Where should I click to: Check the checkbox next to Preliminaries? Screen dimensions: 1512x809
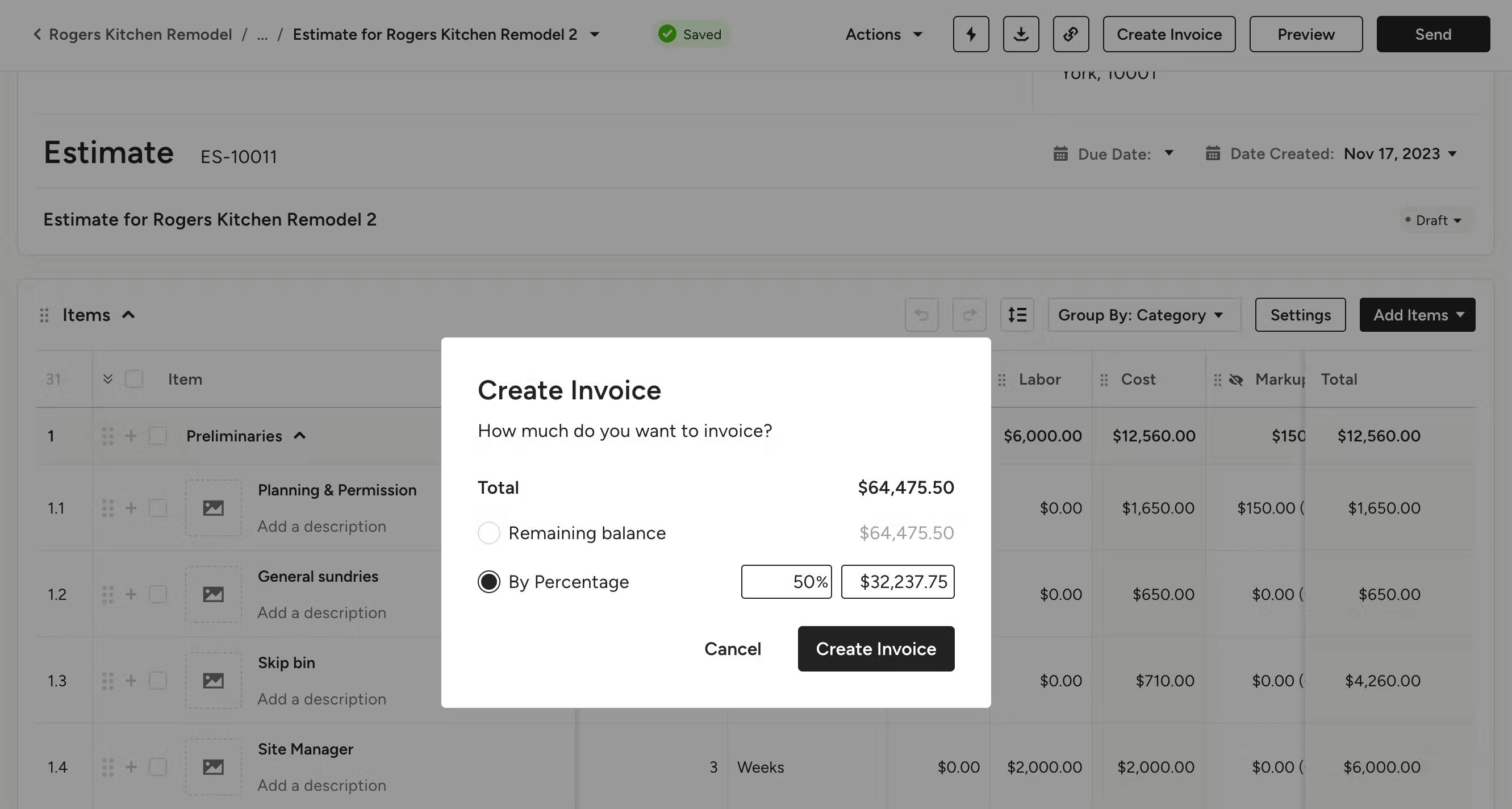(x=157, y=436)
